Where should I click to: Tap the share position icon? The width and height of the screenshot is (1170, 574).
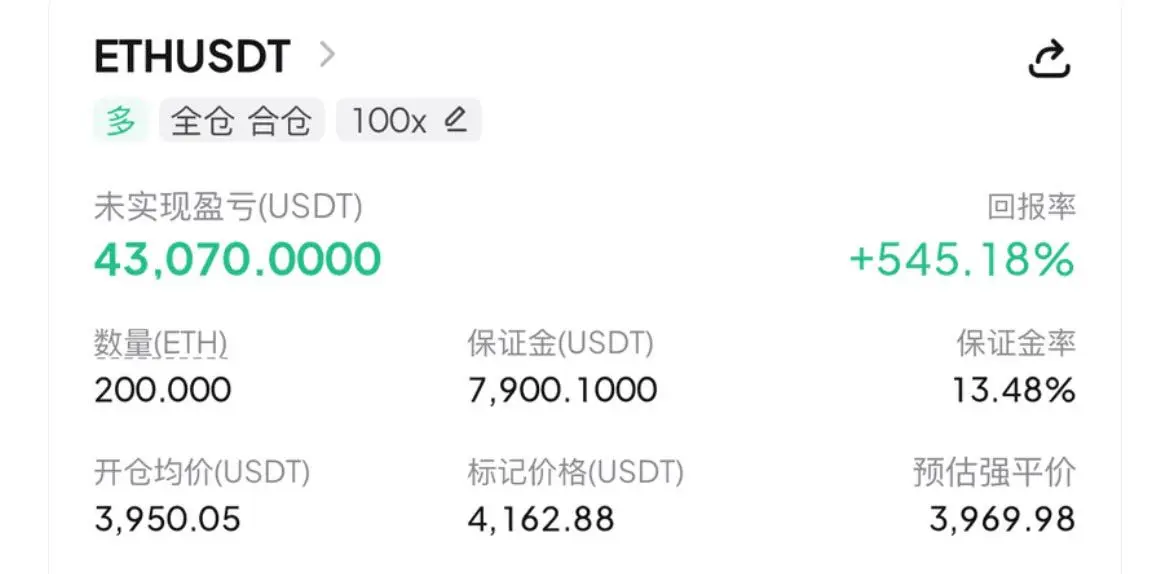[1049, 60]
